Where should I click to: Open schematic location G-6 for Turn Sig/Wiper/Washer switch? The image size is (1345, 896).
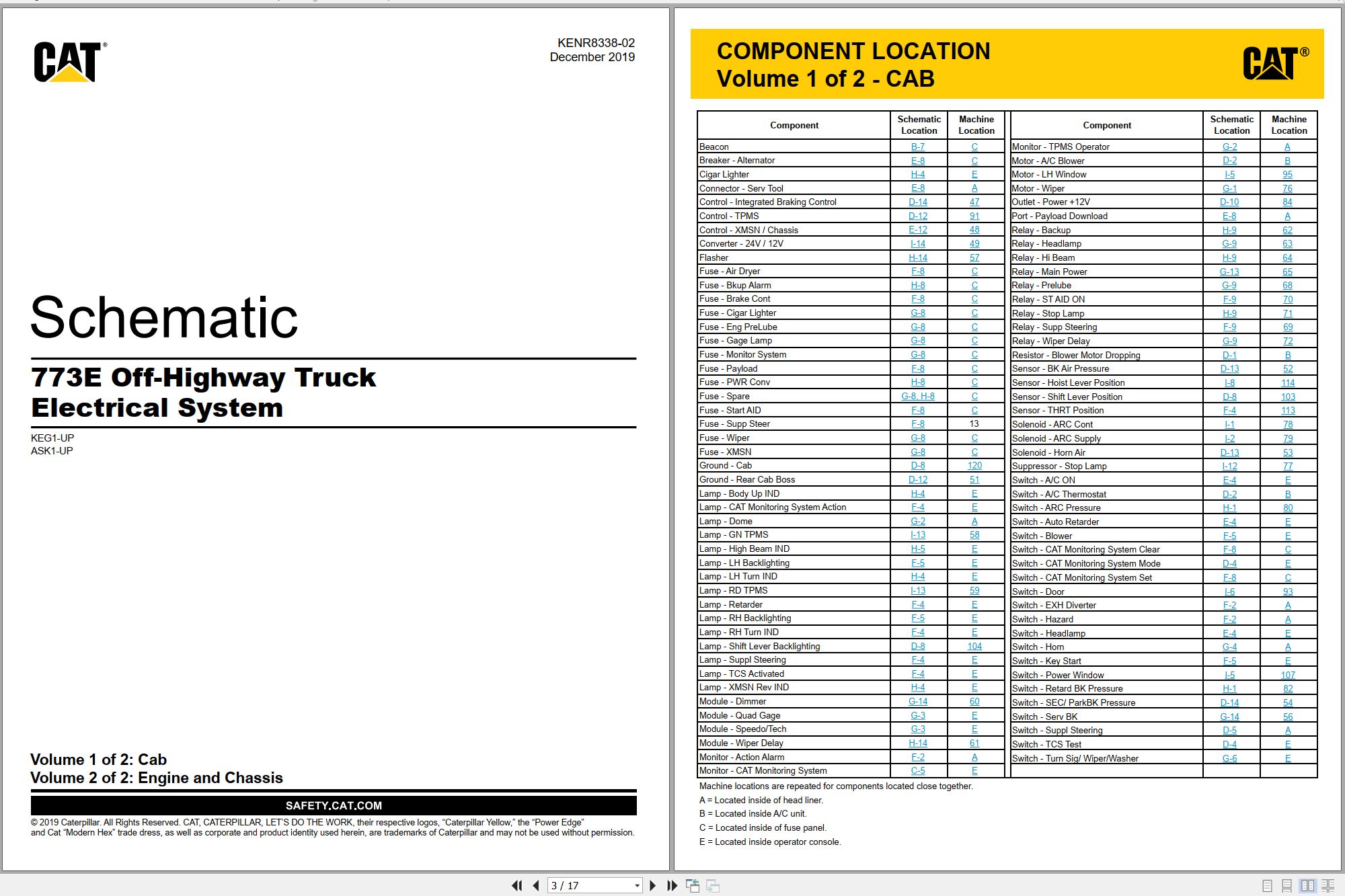(x=1229, y=758)
